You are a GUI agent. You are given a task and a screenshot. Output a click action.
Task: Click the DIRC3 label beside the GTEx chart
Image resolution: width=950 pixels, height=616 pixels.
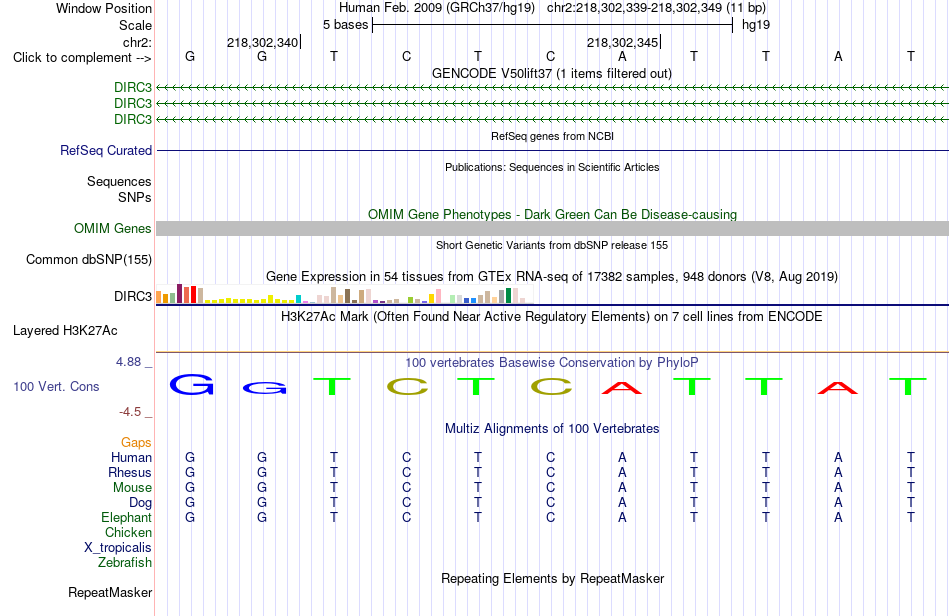pyautogui.click(x=133, y=296)
